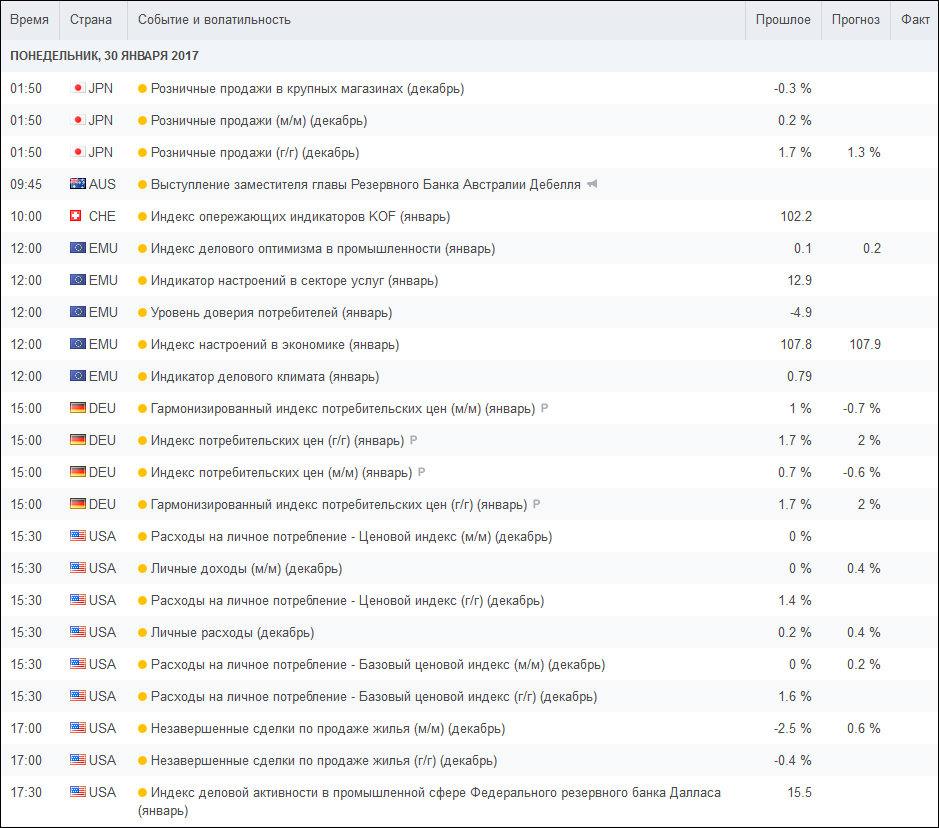Image resolution: width=939 pixels, height=828 pixels.
Task: Click the EU flag beside Индикатор делового климата
Action: click(78, 376)
